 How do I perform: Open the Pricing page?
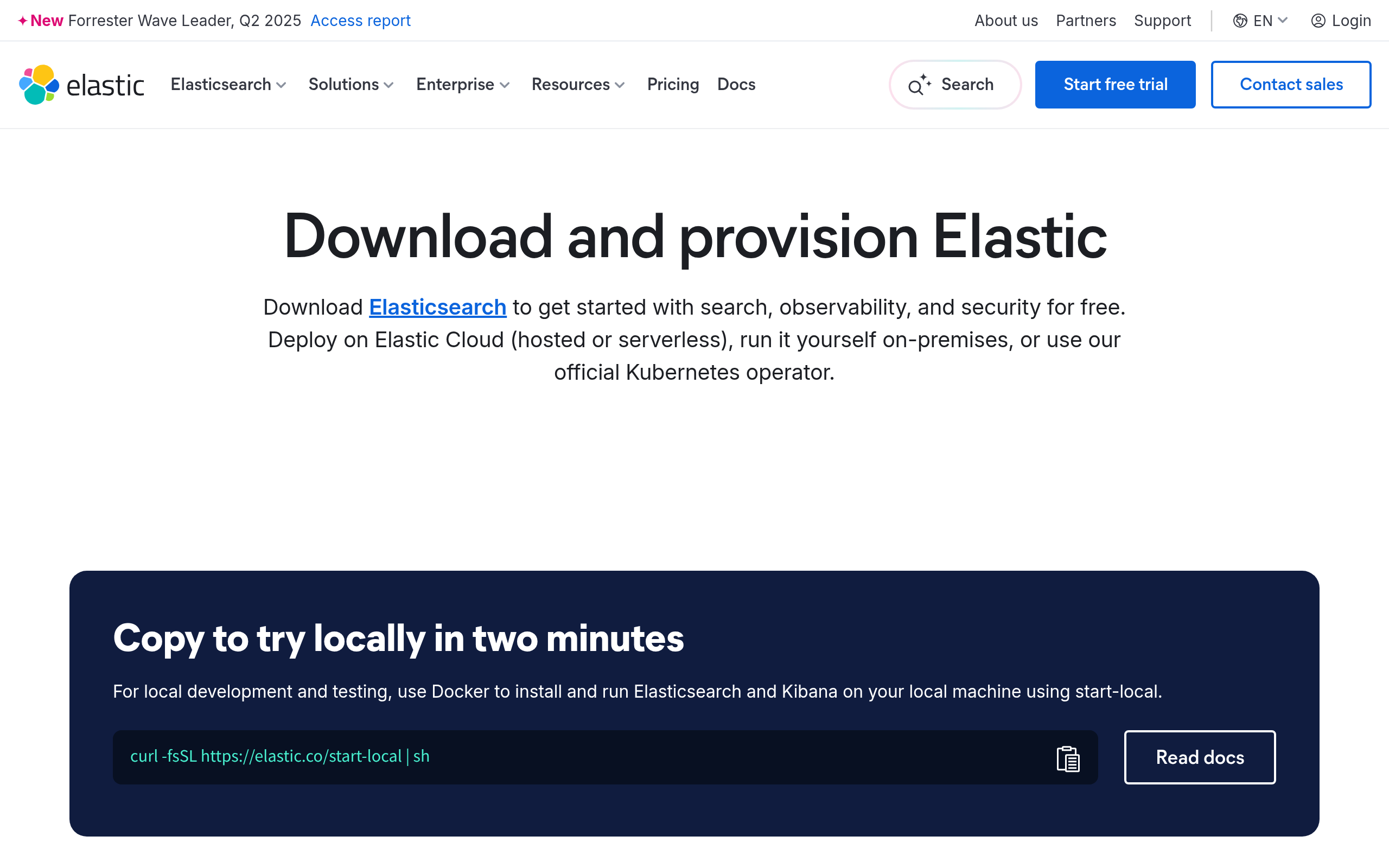(x=673, y=85)
